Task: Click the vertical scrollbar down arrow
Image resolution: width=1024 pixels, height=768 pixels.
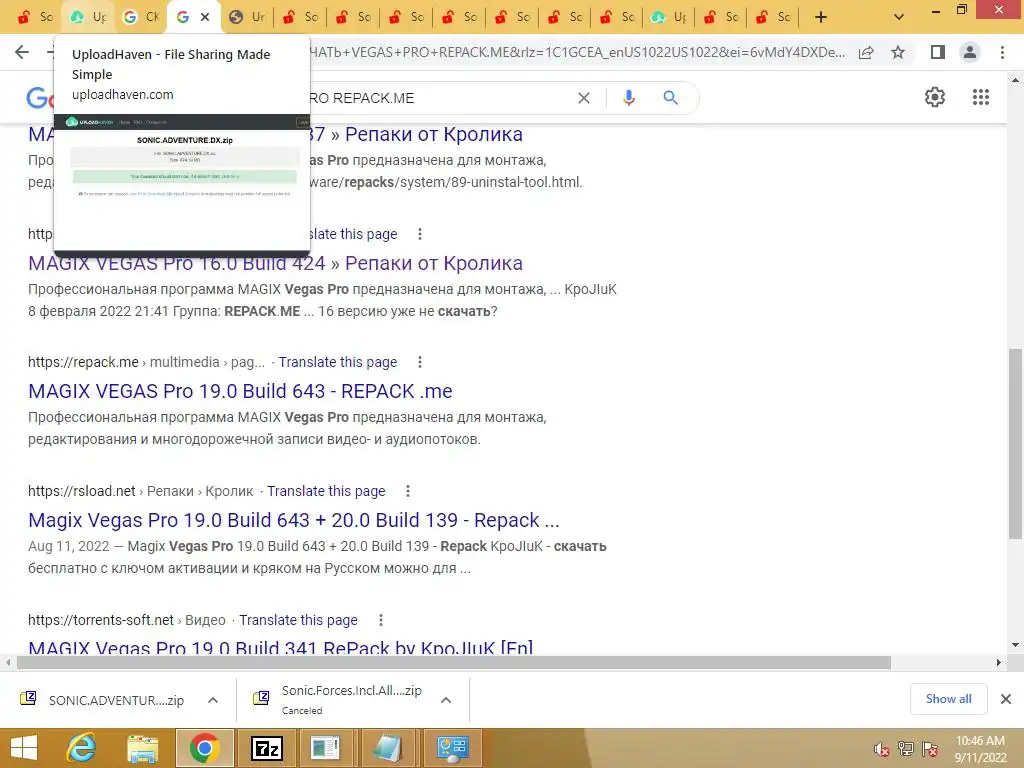Action: [1015, 646]
